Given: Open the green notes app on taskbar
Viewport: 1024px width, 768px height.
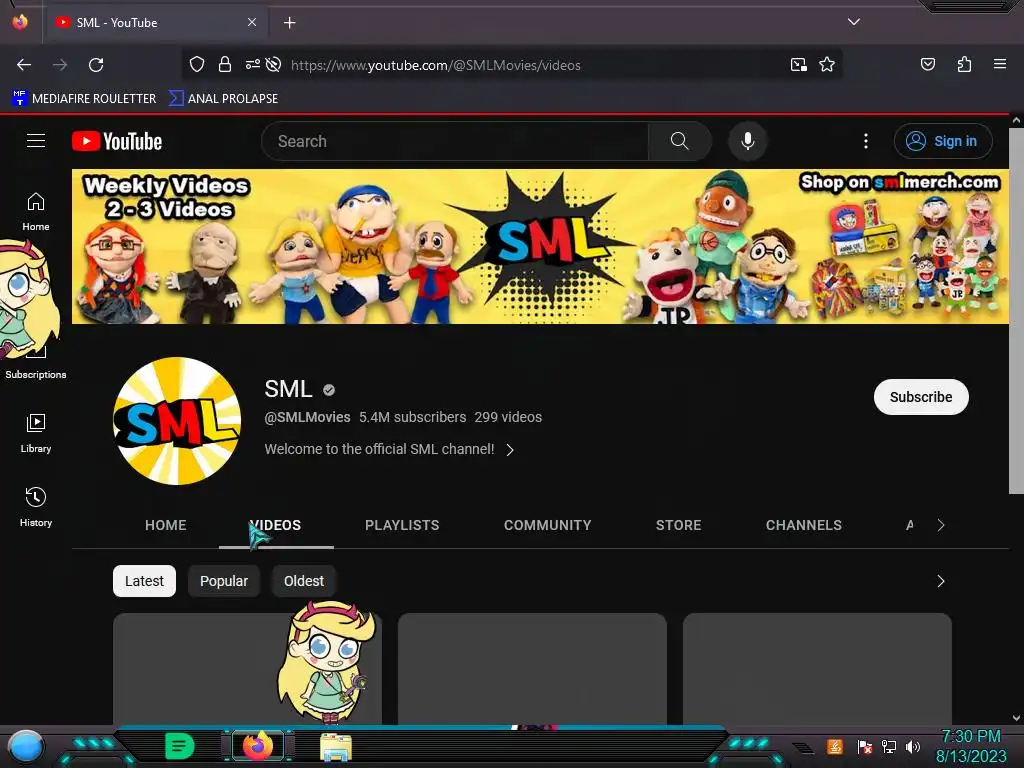Looking at the screenshot, I should 180,746.
